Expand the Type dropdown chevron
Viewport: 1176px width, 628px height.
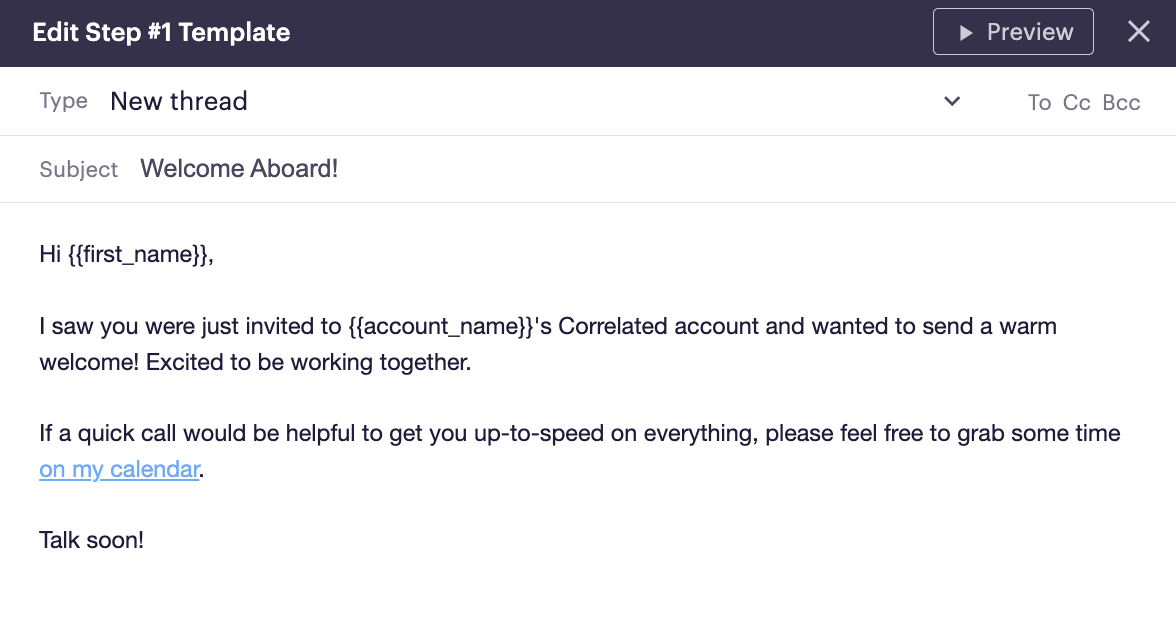click(x=952, y=101)
